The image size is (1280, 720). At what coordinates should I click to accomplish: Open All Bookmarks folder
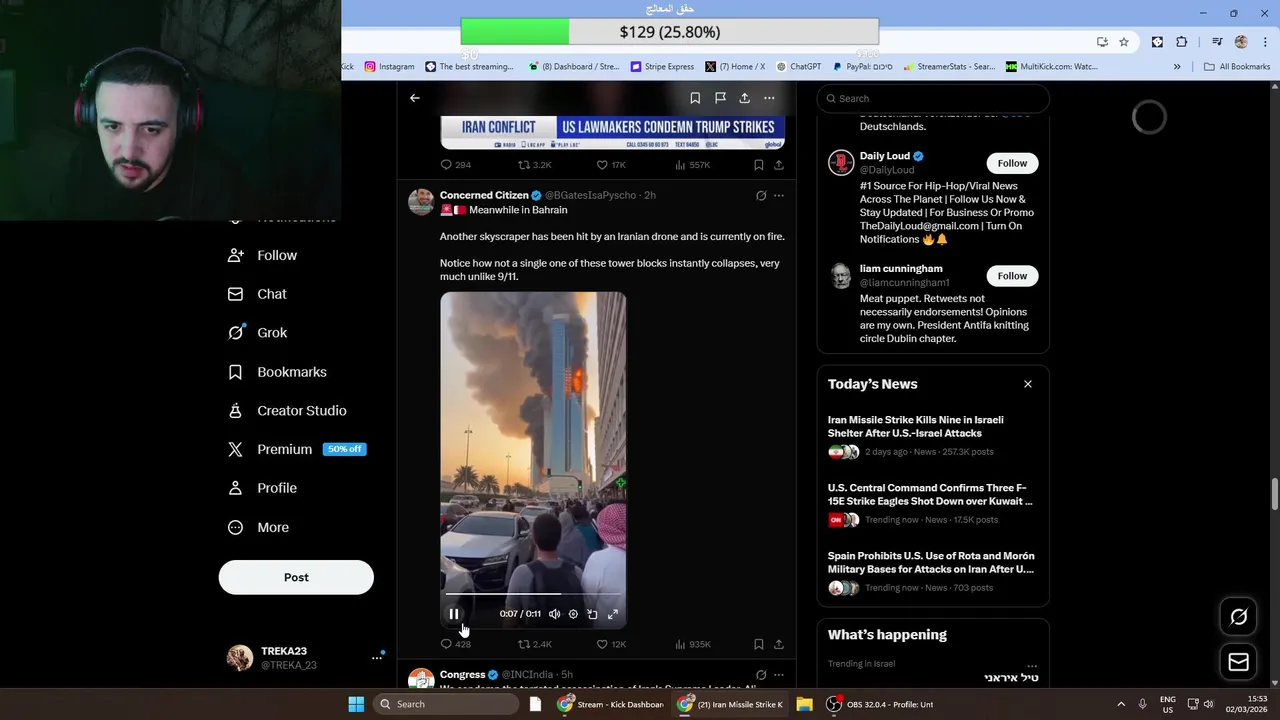(1237, 67)
